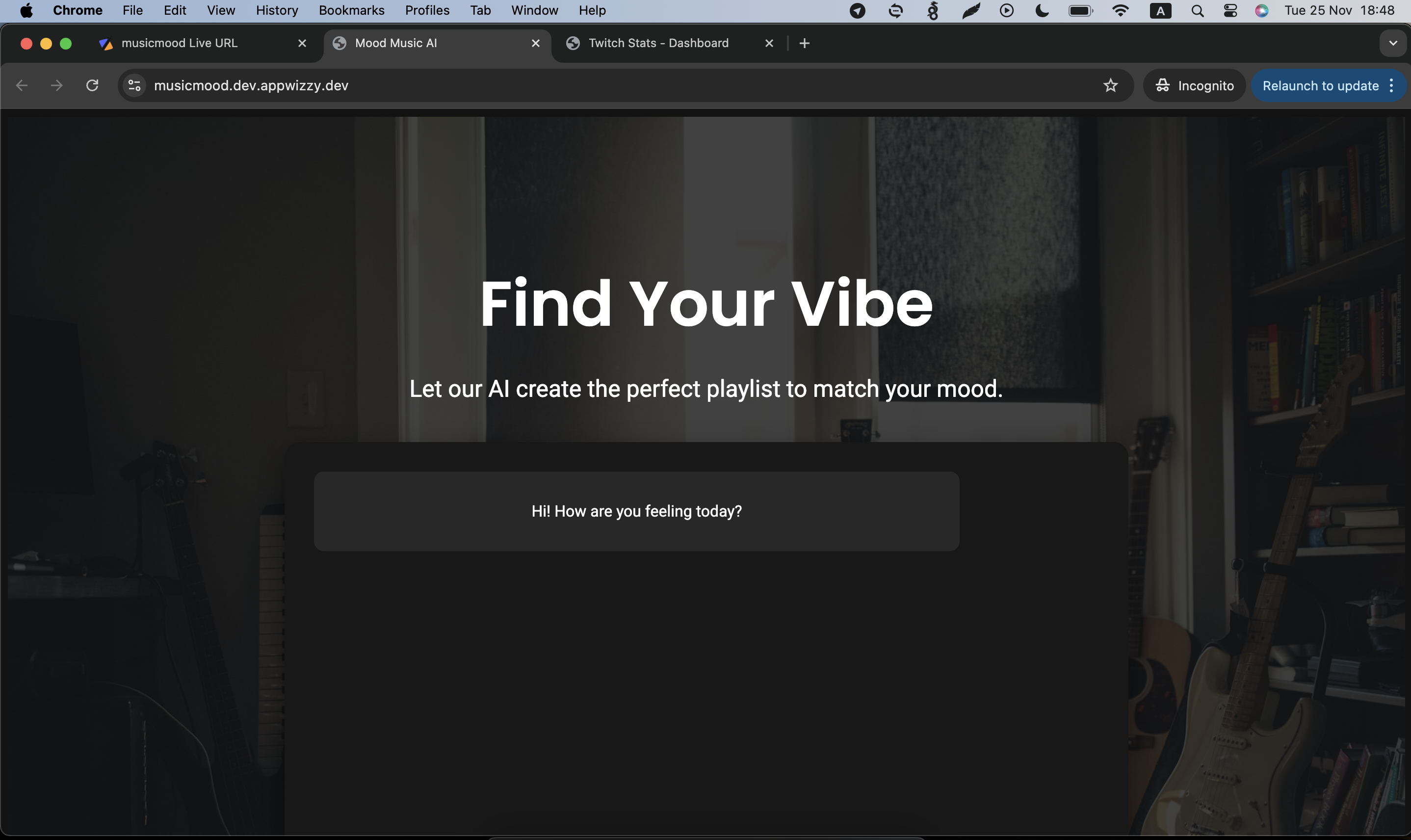Screen dimensions: 1411x840
Task: Open Control Center icon in menu bar
Action: click(x=1230, y=10)
